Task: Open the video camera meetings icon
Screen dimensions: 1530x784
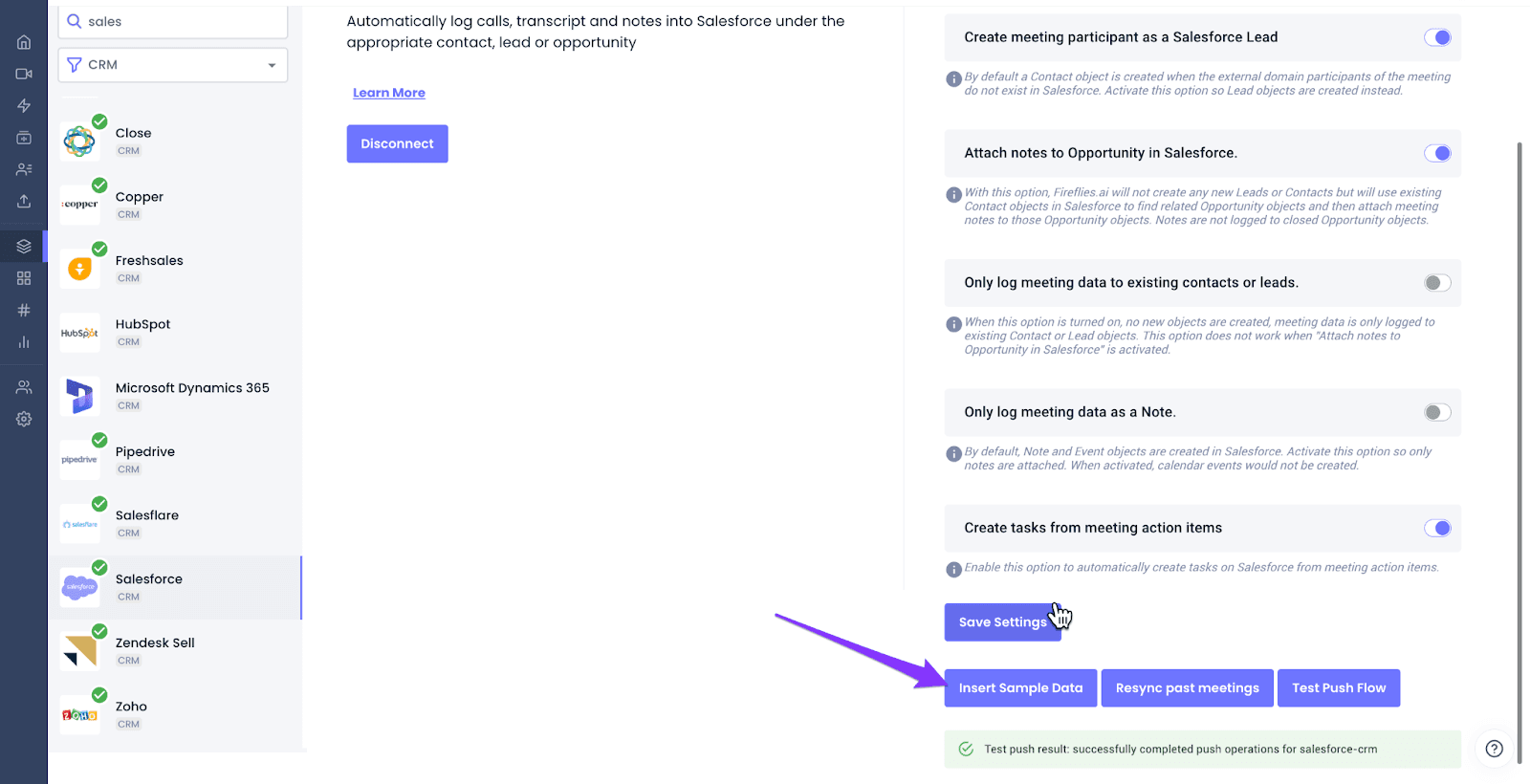Action: (24, 74)
